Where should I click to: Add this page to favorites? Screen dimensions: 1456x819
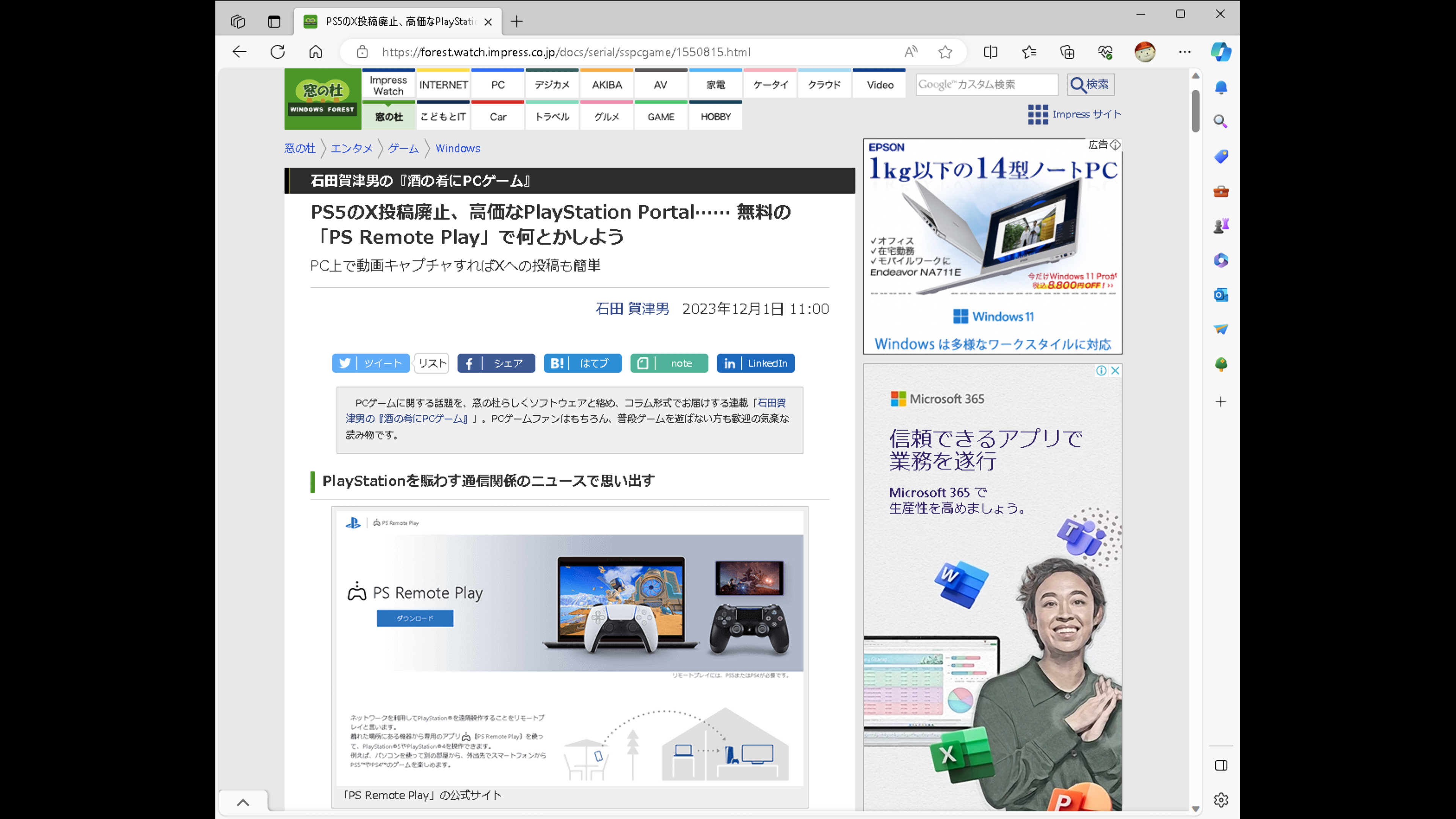pyautogui.click(x=946, y=52)
